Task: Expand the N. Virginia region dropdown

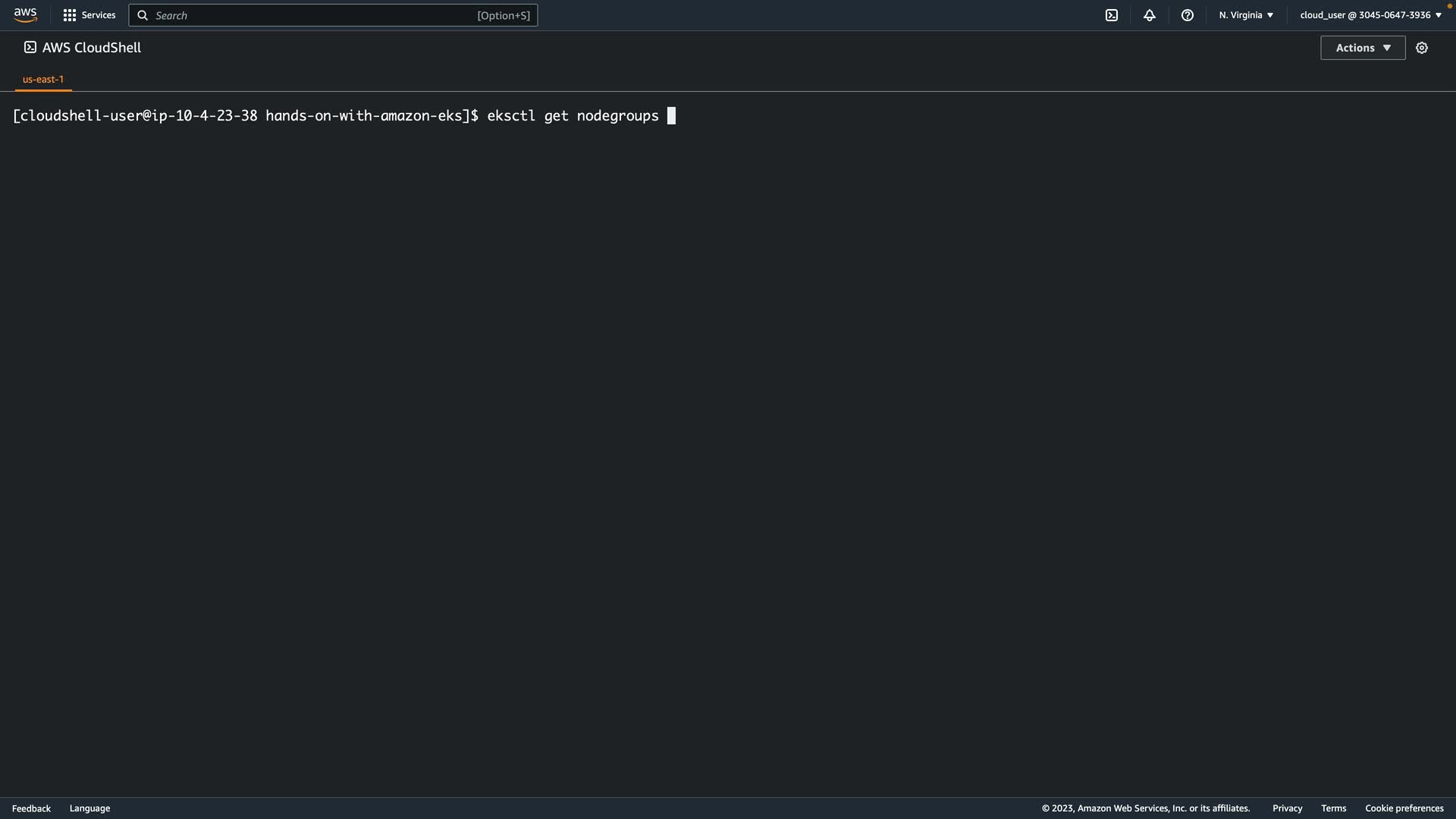Action: (x=1246, y=15)
